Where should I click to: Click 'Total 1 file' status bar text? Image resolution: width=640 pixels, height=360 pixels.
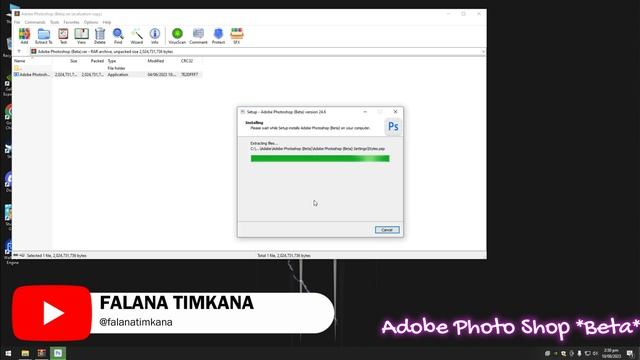tap(284, 256)
